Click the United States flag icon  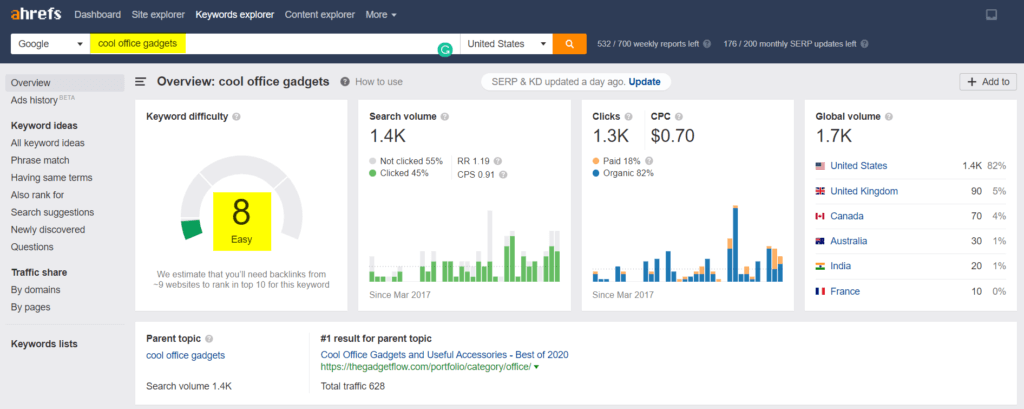[820, 166]
